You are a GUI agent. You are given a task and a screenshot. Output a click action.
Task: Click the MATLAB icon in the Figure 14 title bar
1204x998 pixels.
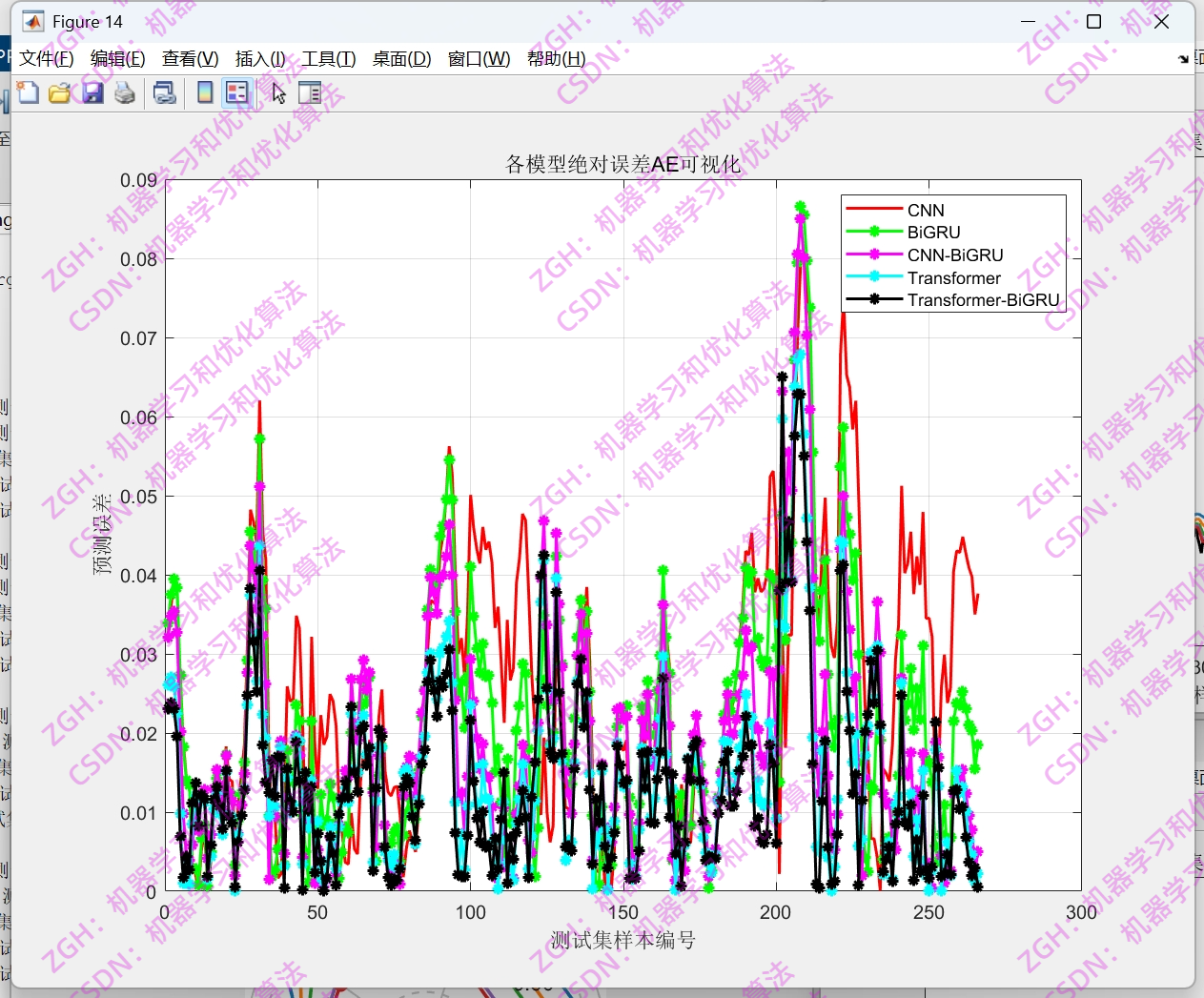[32, 20]
